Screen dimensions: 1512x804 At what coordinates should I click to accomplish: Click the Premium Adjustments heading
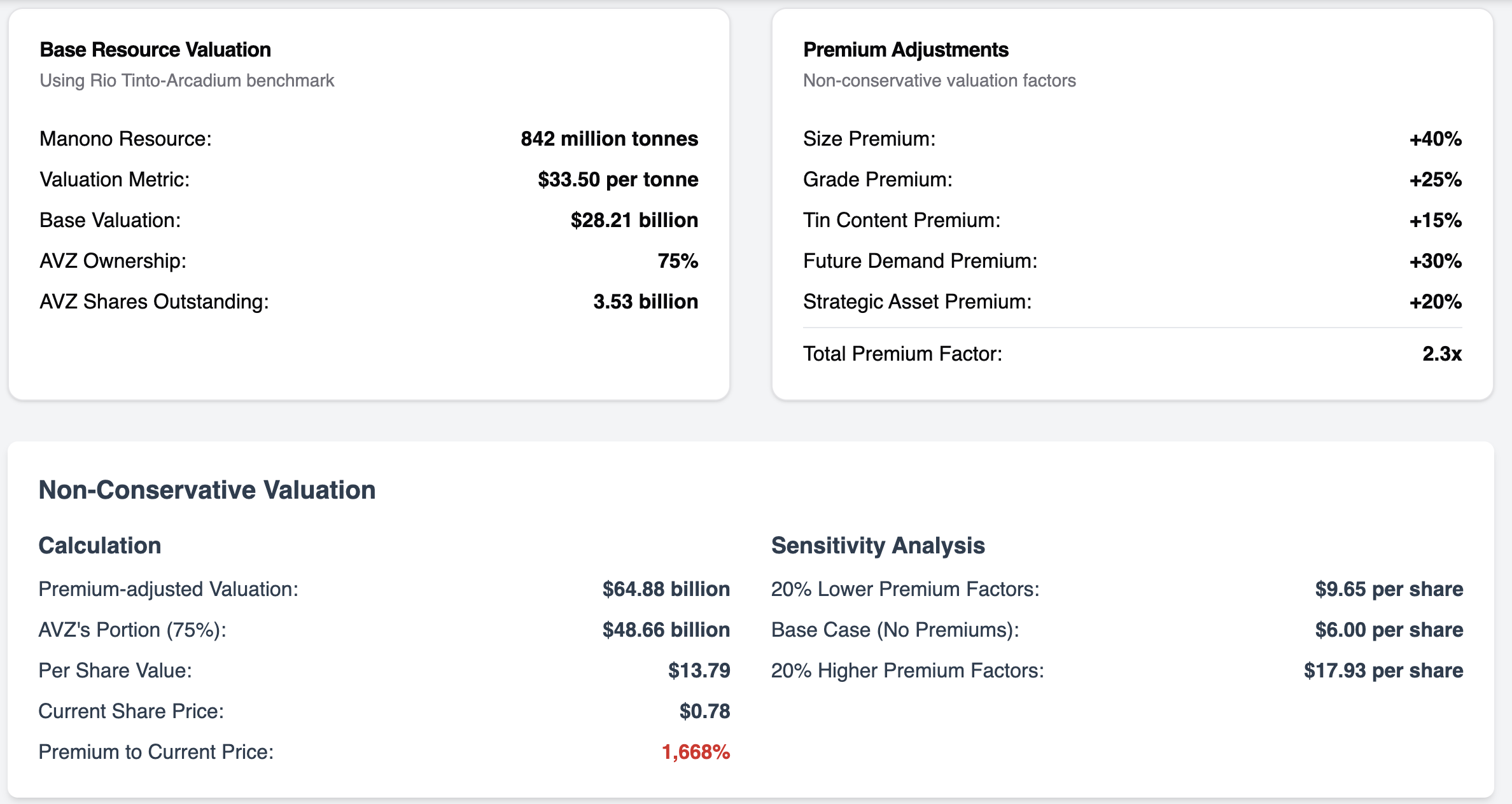906,50
